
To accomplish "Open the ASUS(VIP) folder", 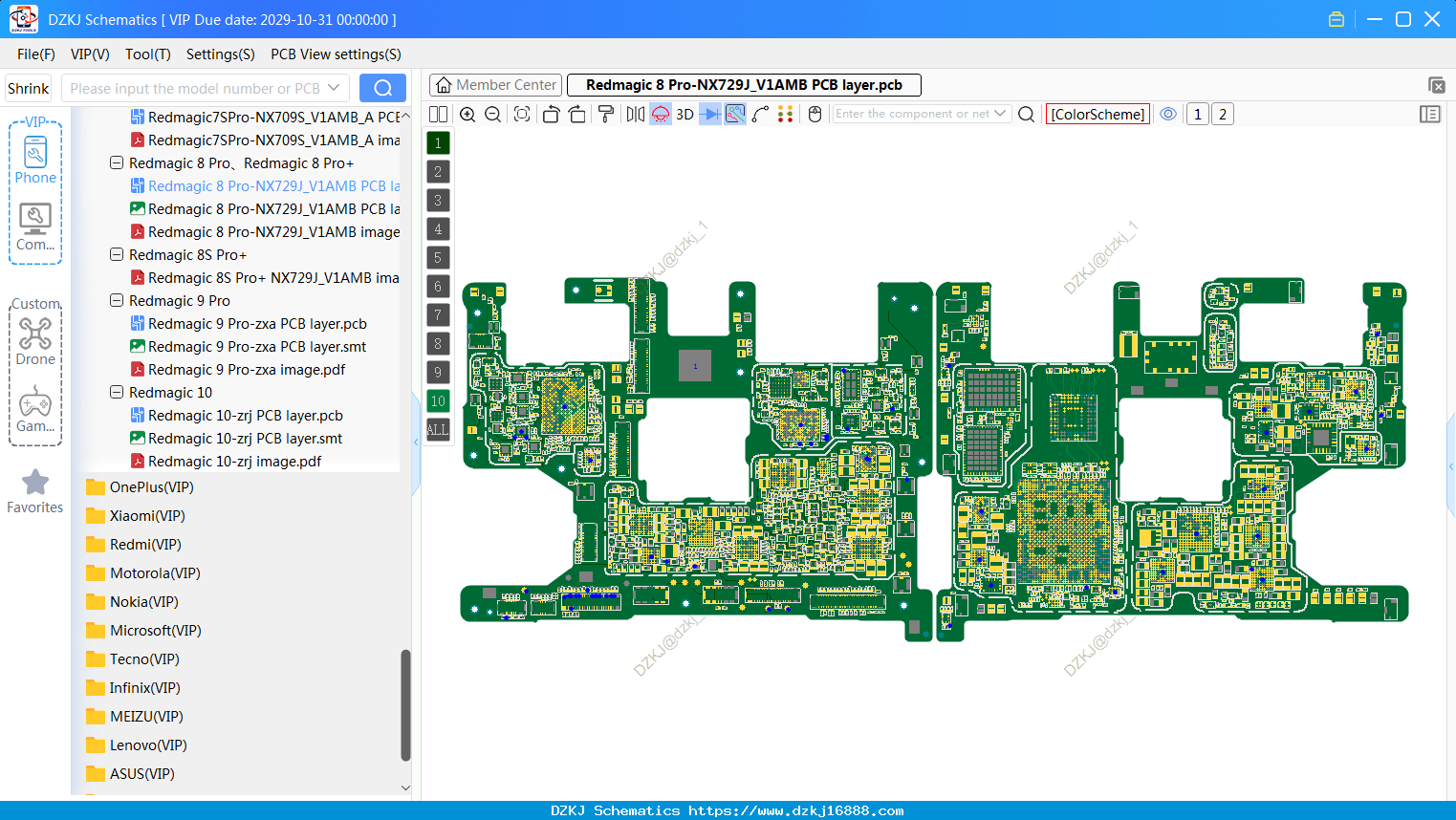I will click(141, 774).
